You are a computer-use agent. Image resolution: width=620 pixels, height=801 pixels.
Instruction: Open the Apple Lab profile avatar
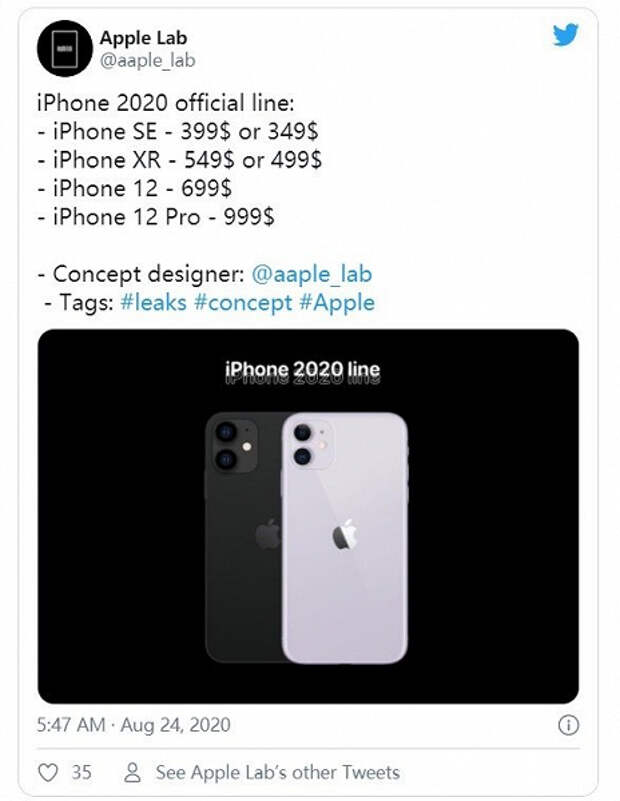pyautogui.click(x=64, y=49)
